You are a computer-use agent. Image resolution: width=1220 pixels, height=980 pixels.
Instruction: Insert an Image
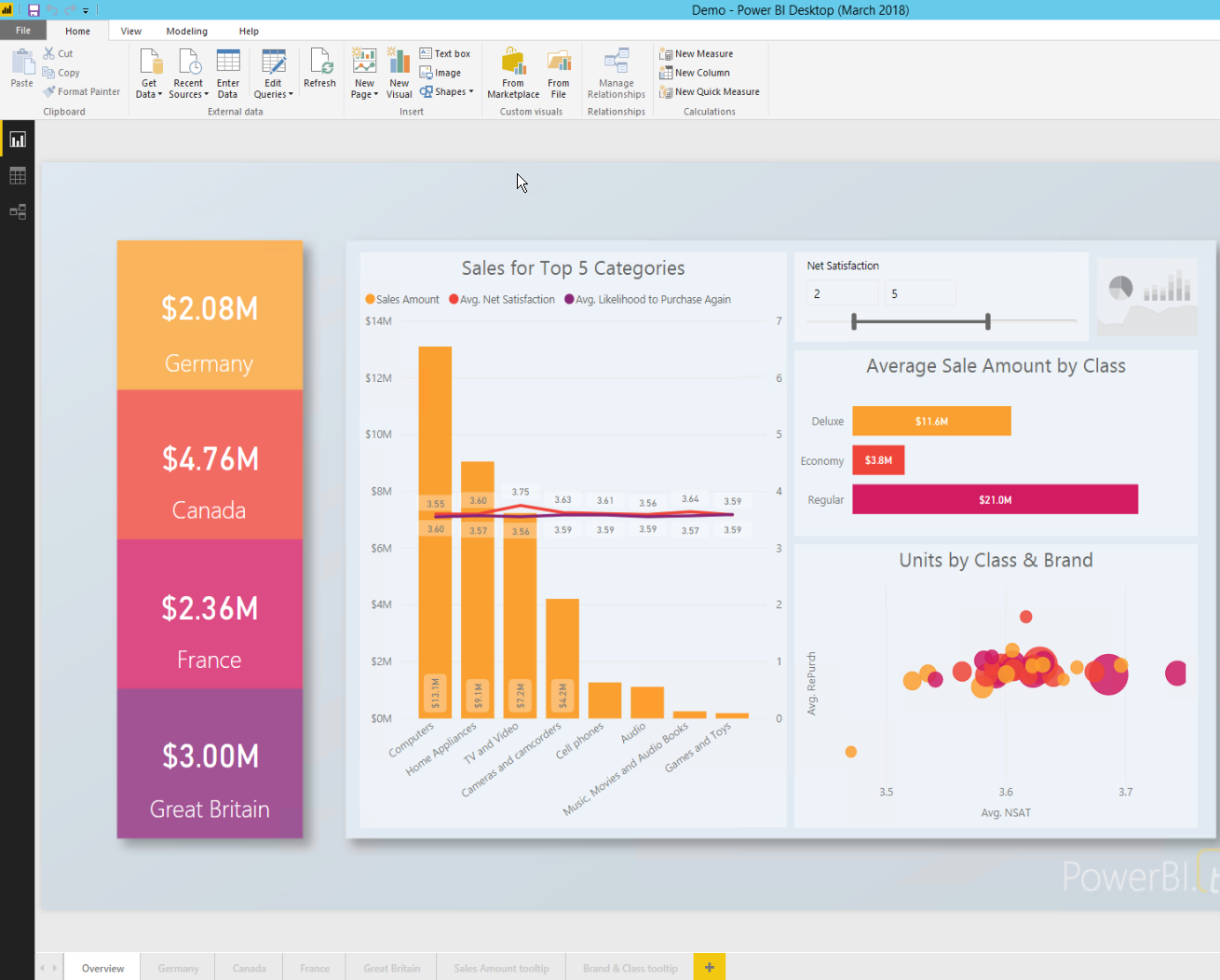click(x=441, y=72)
